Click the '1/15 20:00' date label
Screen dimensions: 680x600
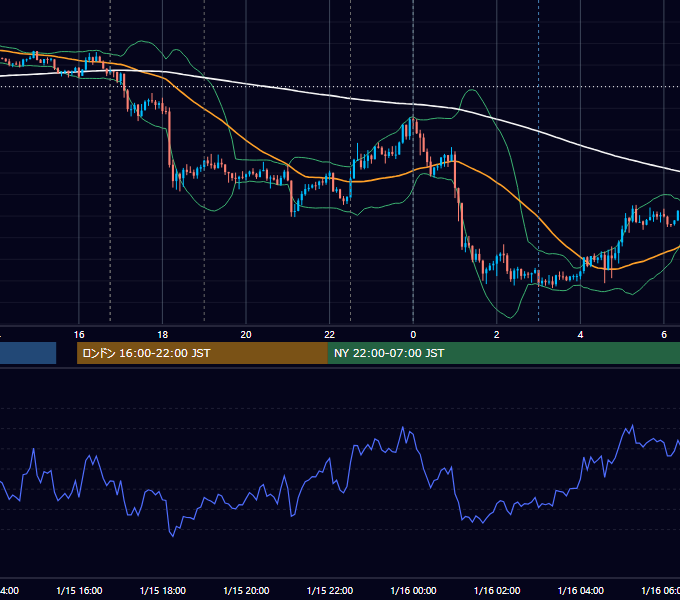(x=246, y=590)
